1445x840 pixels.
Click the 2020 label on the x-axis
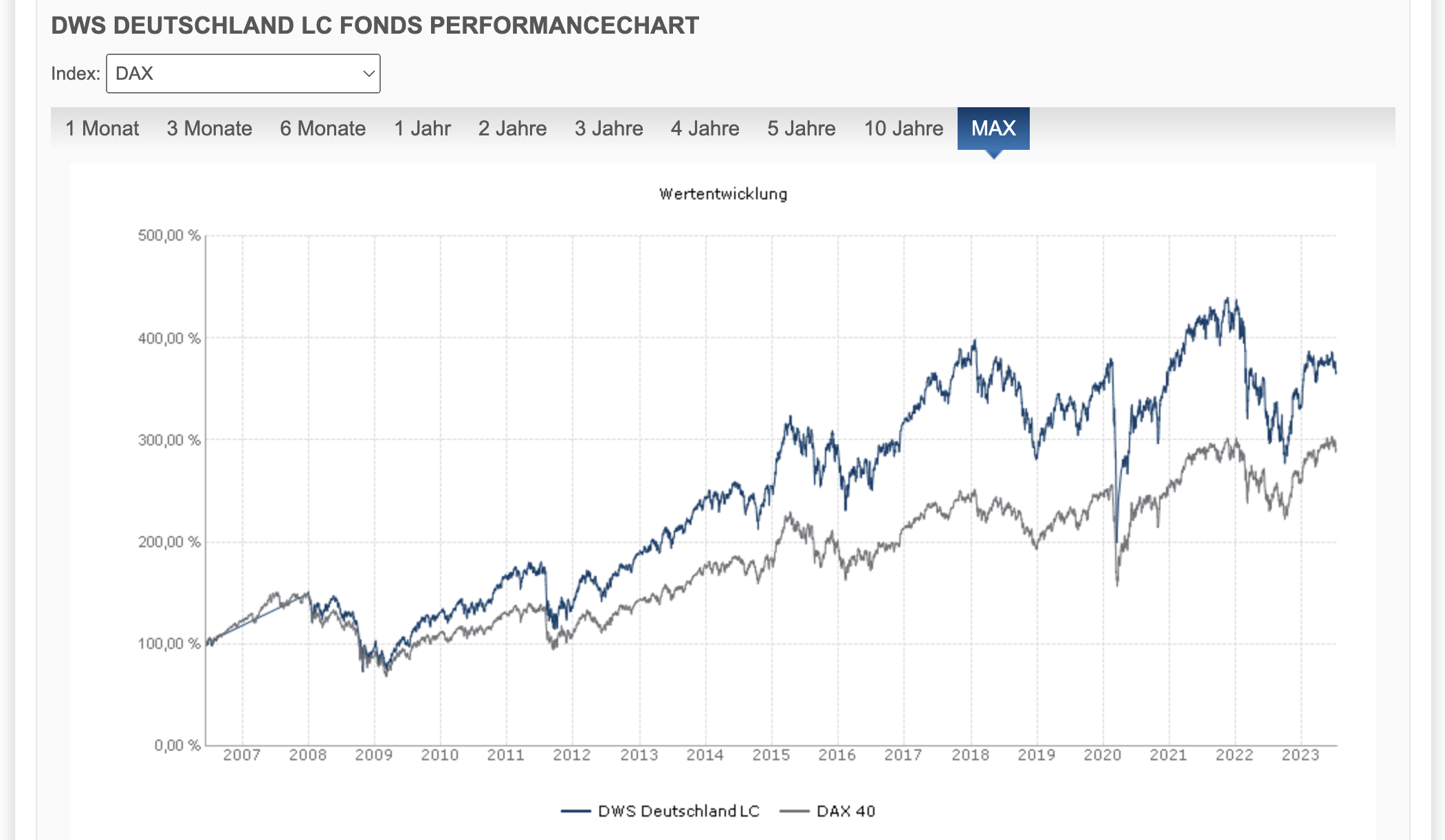[x=1102, y=755]
